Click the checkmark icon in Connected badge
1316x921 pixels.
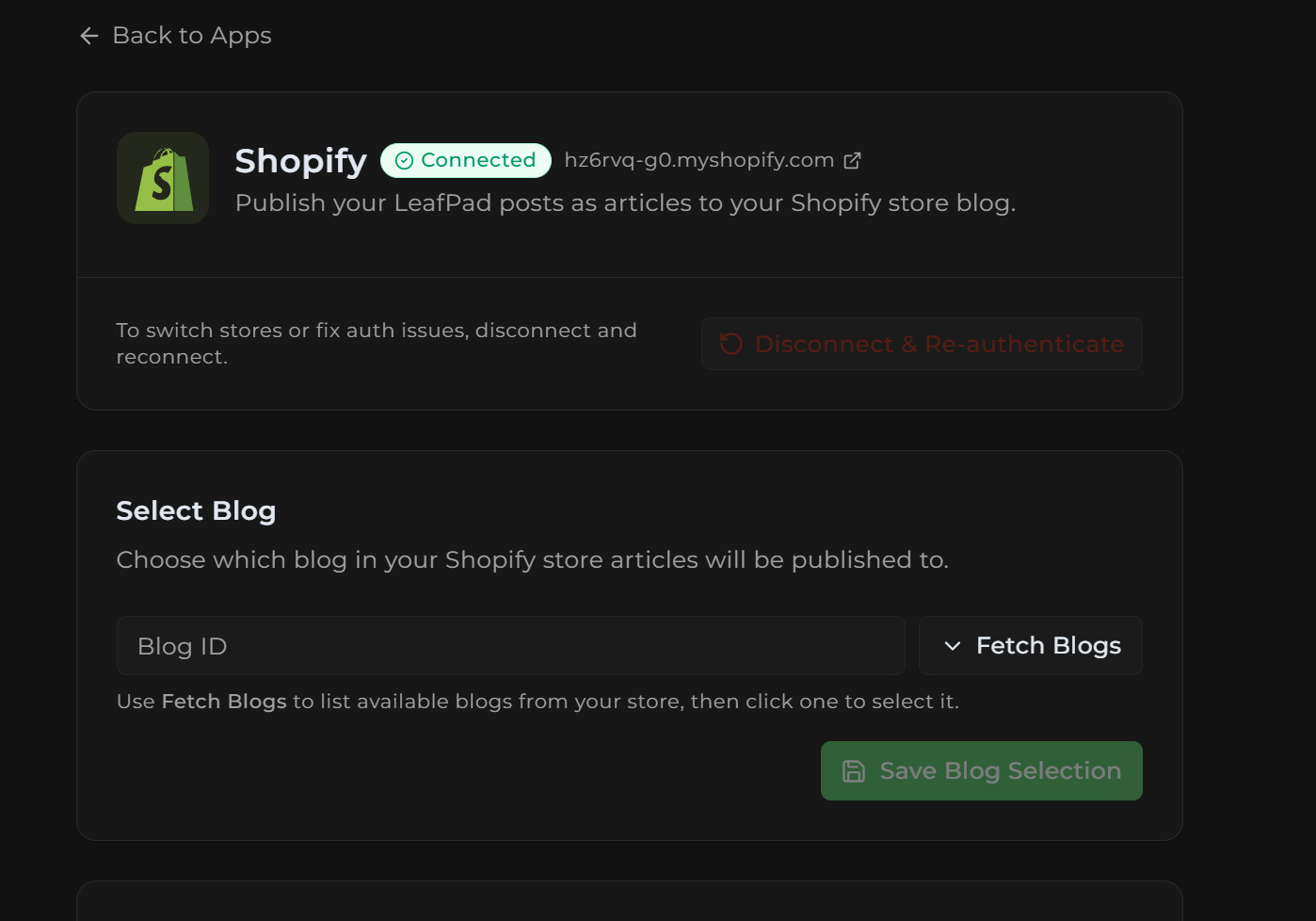pos(404,161)
